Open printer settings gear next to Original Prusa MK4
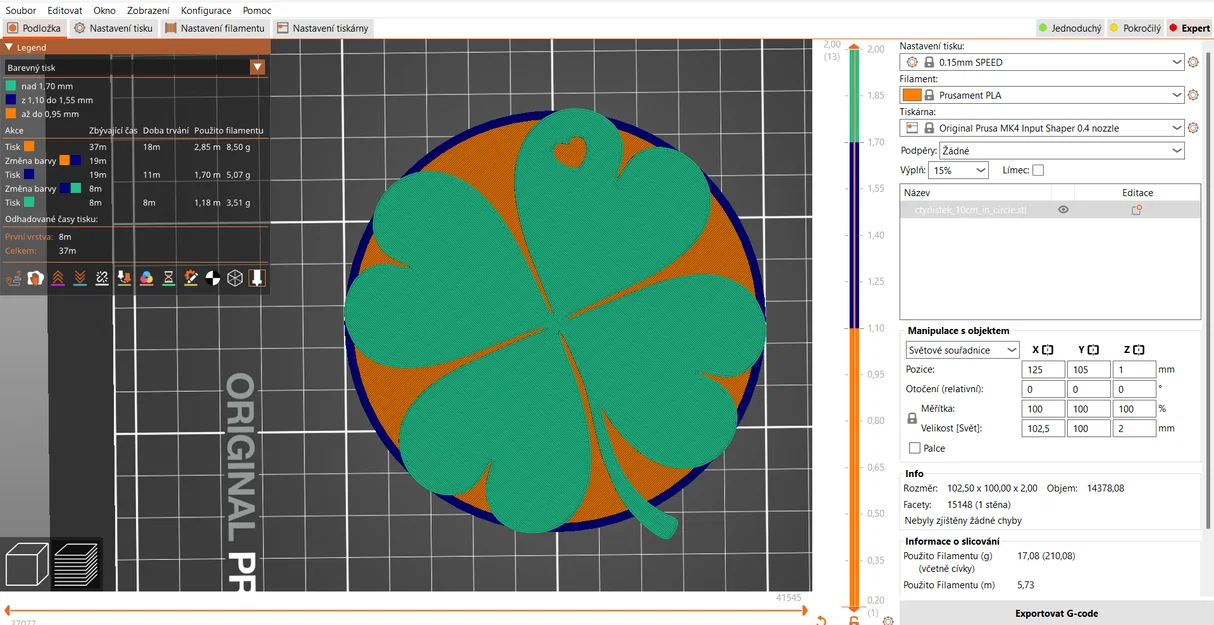Screen dimensions: 1214x625 point(1193,128)
